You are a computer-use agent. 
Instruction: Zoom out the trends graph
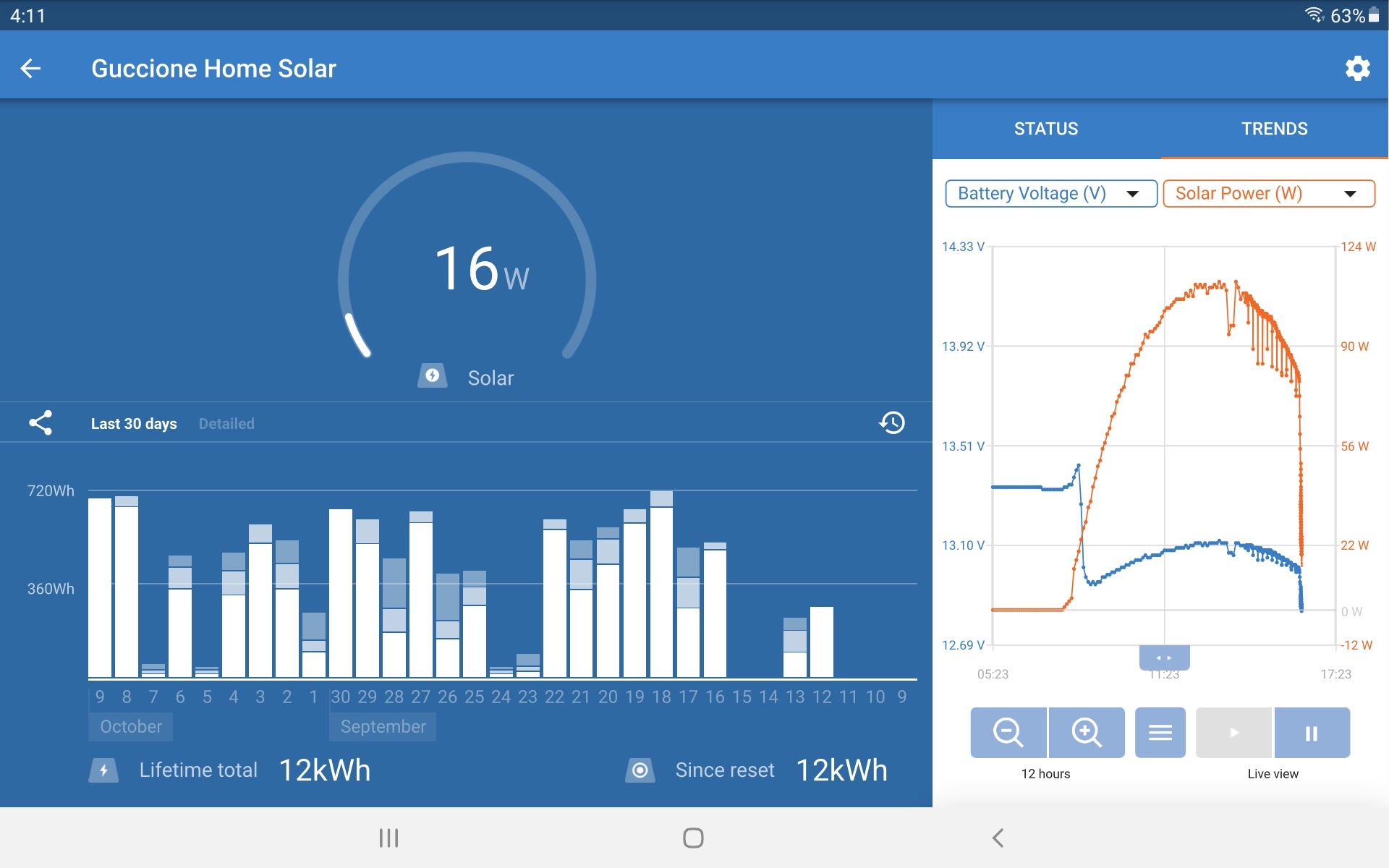coord(1008,733)
